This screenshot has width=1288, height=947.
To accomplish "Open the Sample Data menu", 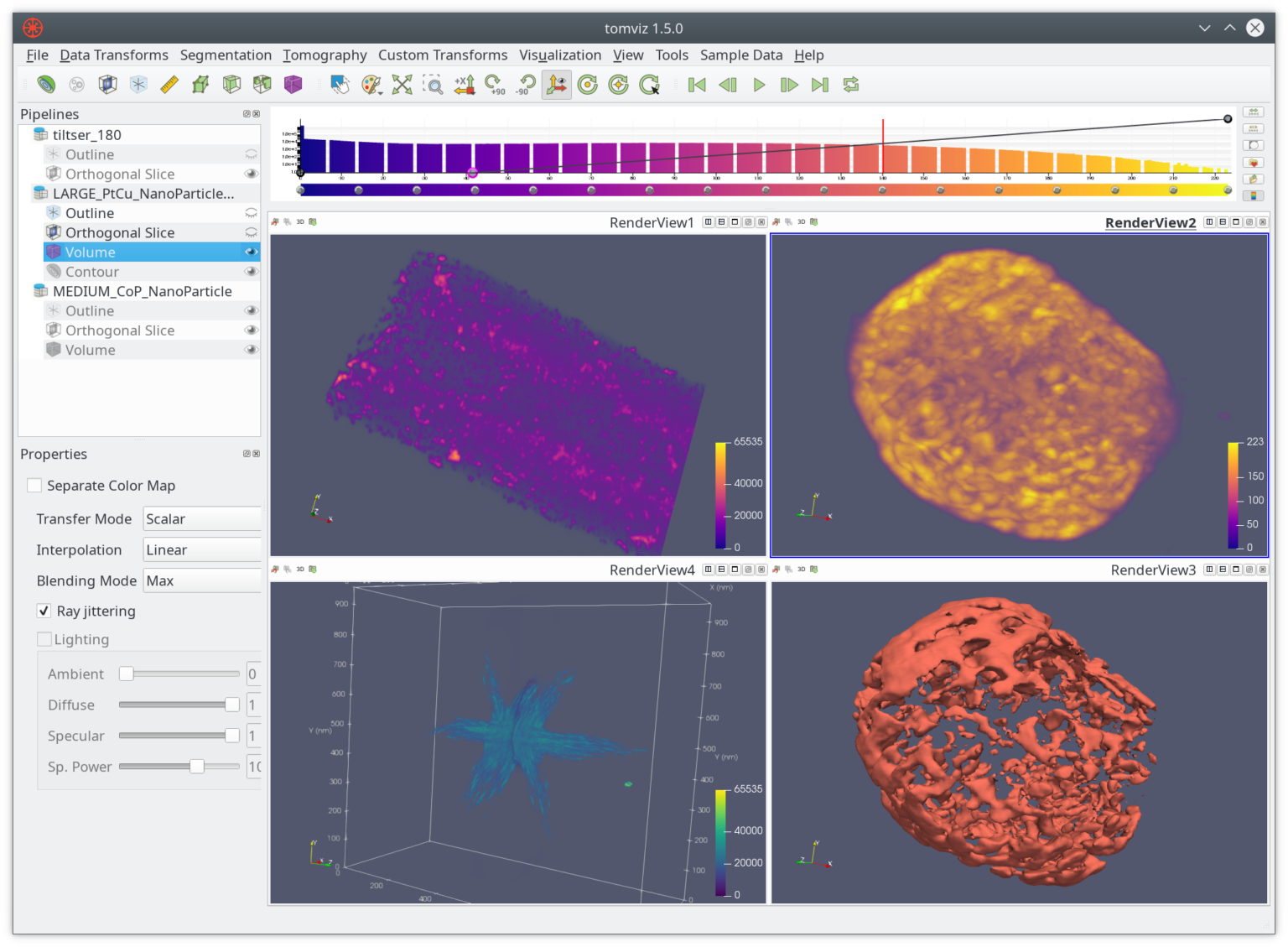I will 740,55.
